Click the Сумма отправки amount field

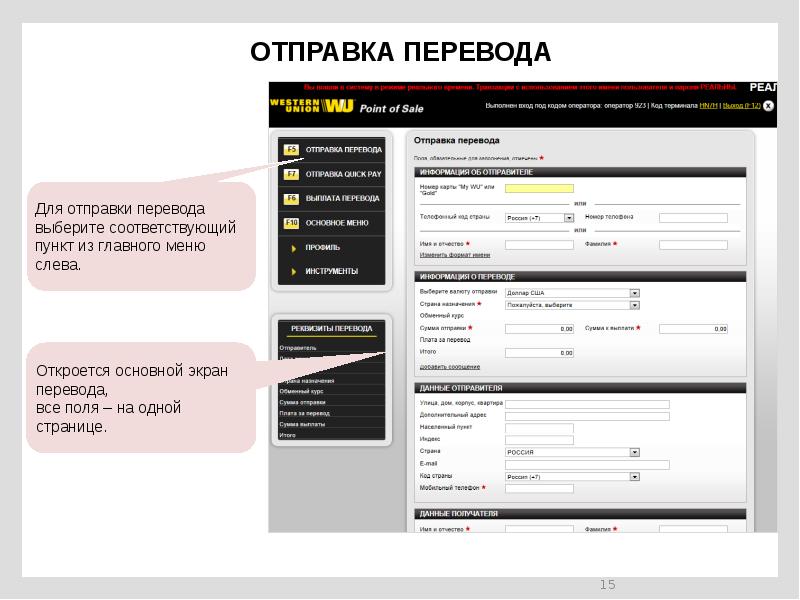(x=539, y=328)
